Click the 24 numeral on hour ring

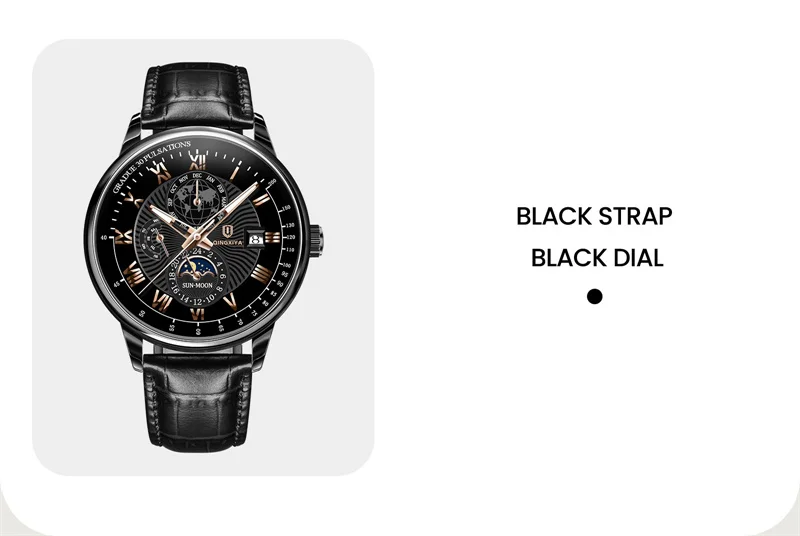coord(197,252)
